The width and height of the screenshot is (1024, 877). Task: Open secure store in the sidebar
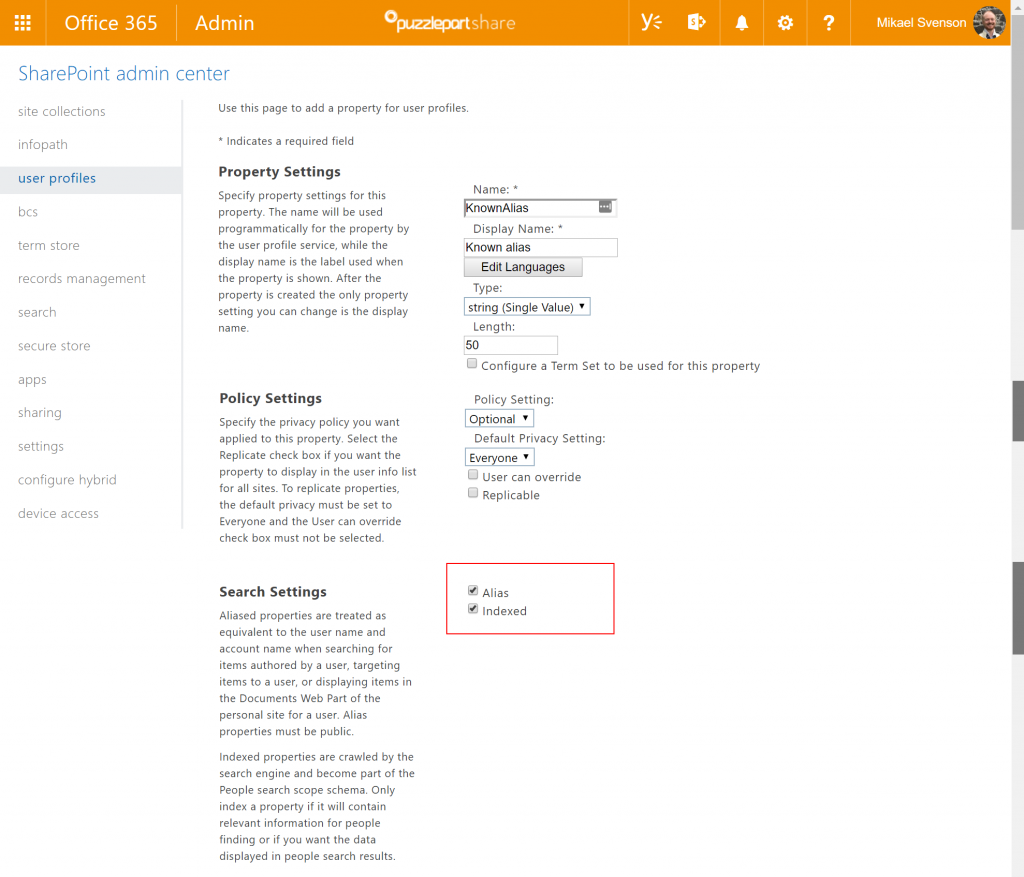pos(54,346)
